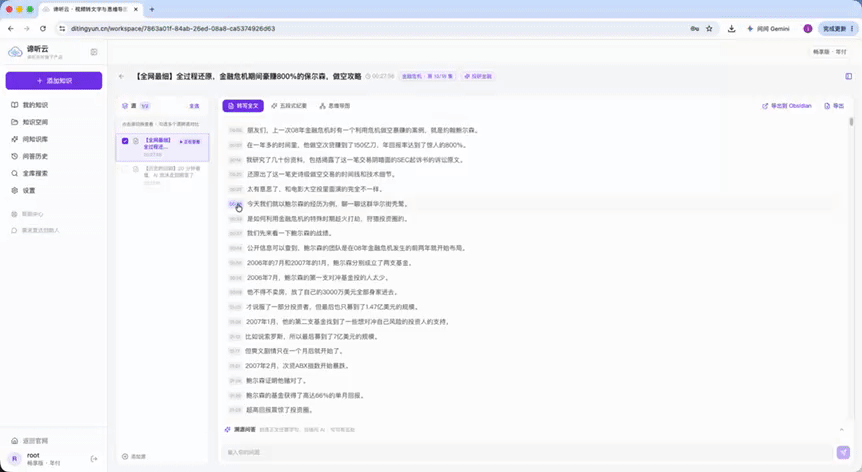
Task: Switch to the 五段式纪要 tab
Action: pyautogui.click(x=289, y=105)
